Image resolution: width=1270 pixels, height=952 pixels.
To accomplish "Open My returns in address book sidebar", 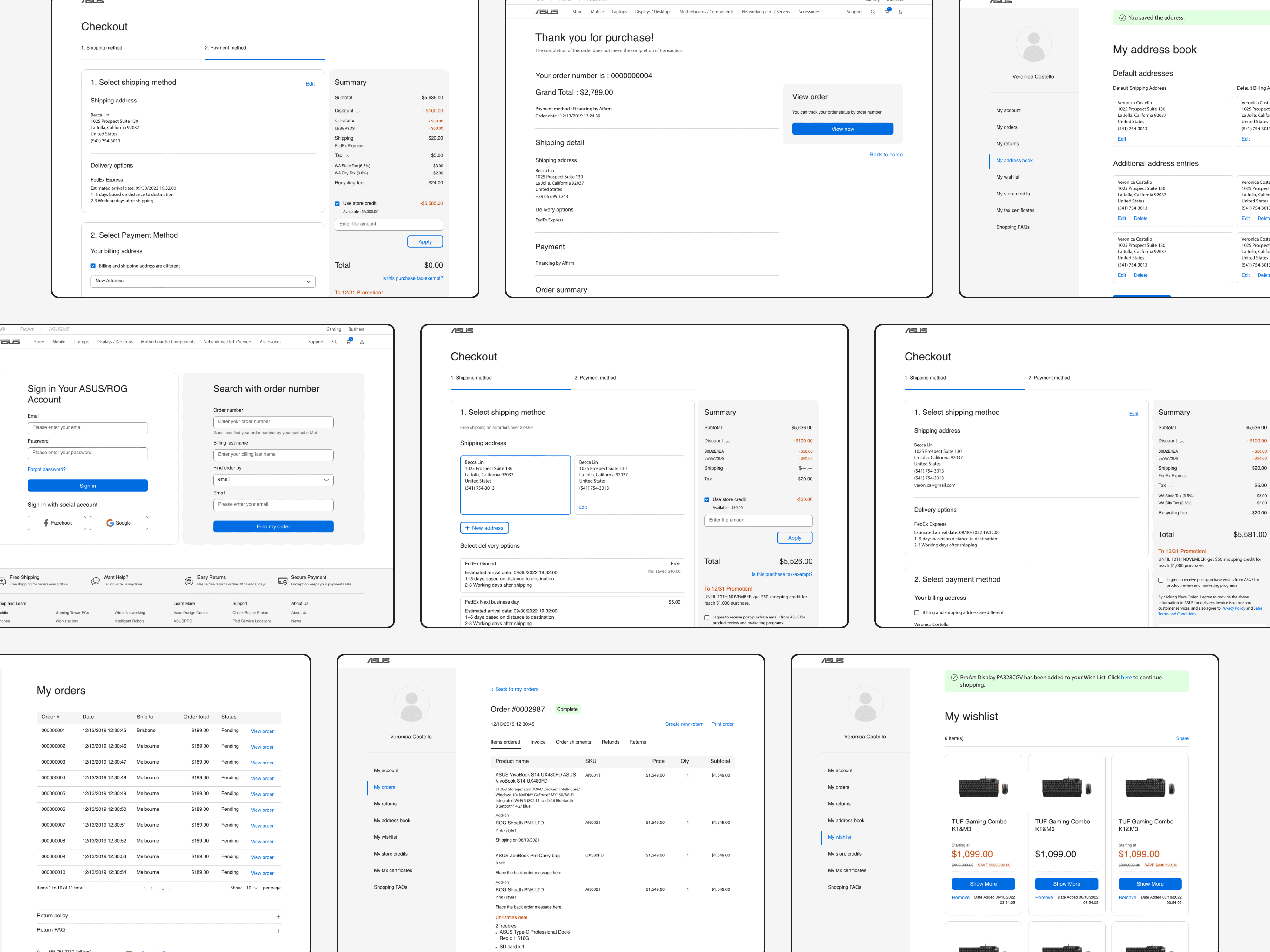I will 1008,144.
